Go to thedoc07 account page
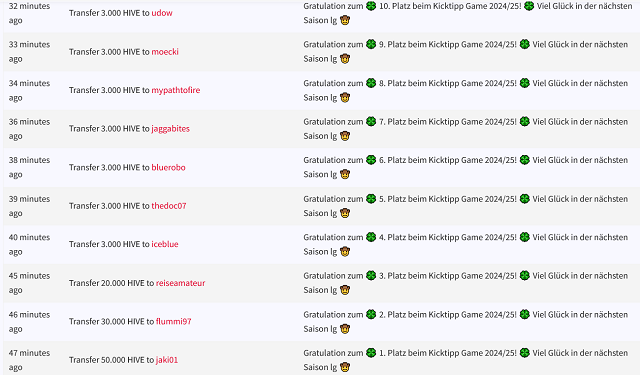 [x=169, y=206]
